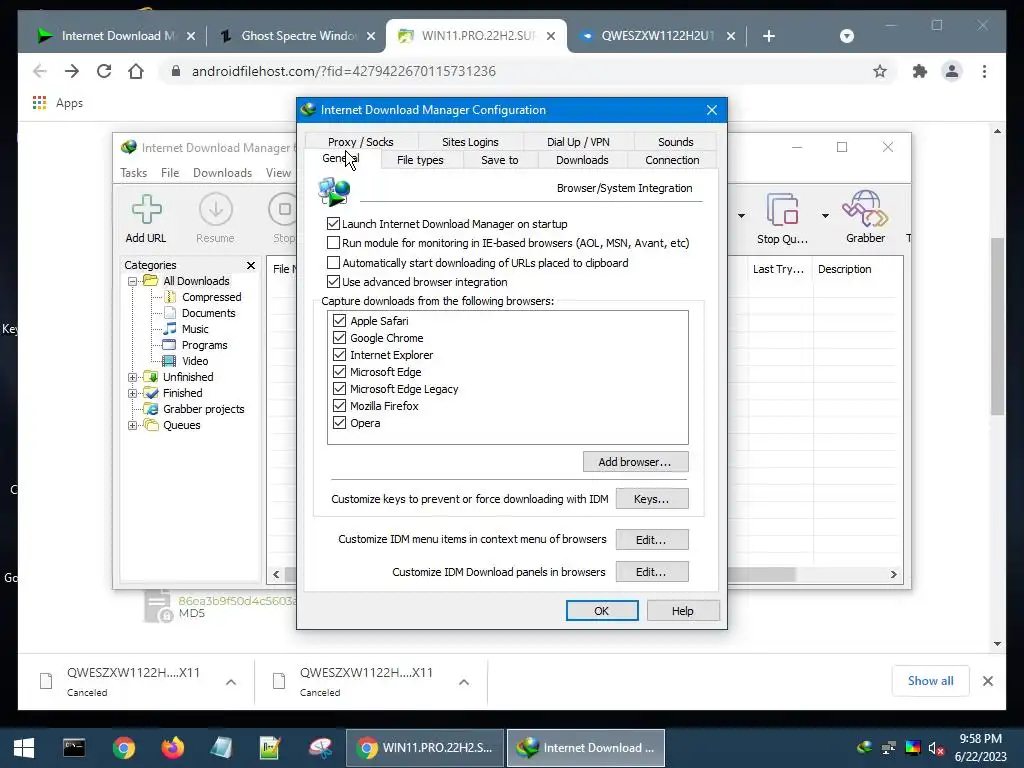The height and width of the screenshot is (768, 1024).
Task: Click Edit... for context menu items
Action: [x=652, y=539]
